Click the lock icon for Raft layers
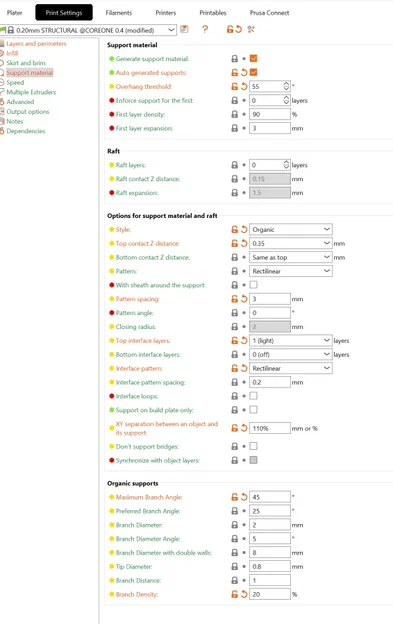Screen dimensions: 393x624 click(x=235, y=165)
